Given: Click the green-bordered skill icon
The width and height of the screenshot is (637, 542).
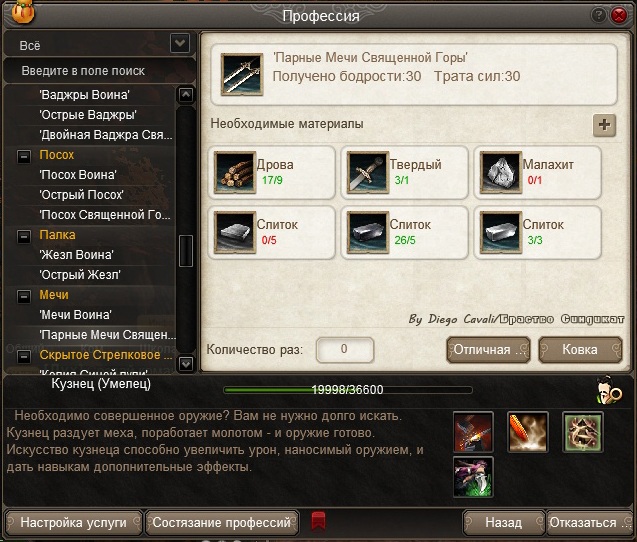Looking at the screenshot, I should pyautogui.click(x=583, y=432).
